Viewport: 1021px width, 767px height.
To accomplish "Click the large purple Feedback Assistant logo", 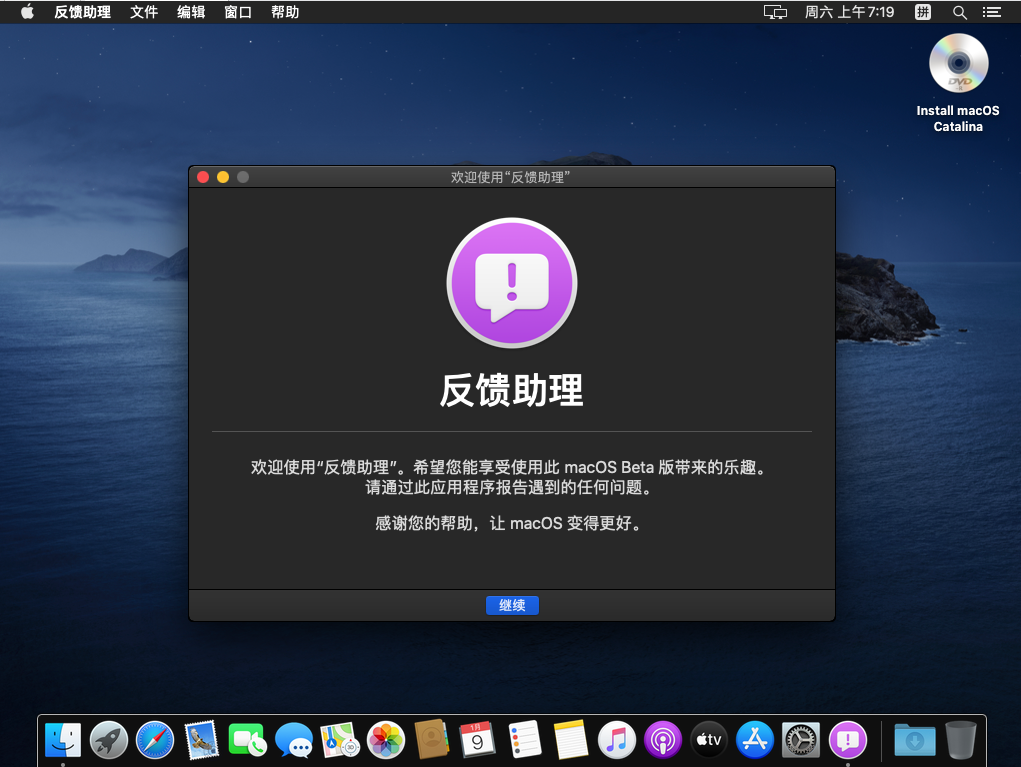I will [512, 283].
